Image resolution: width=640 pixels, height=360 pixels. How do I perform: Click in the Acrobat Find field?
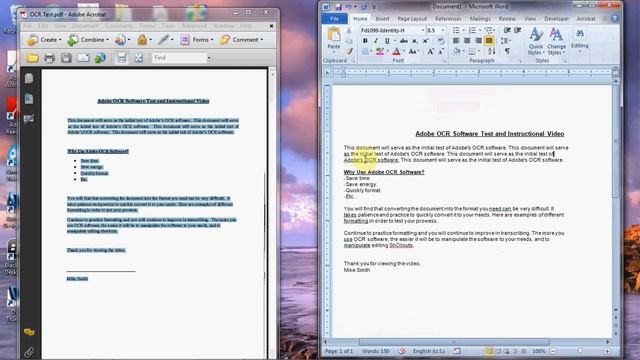[179, 58]
